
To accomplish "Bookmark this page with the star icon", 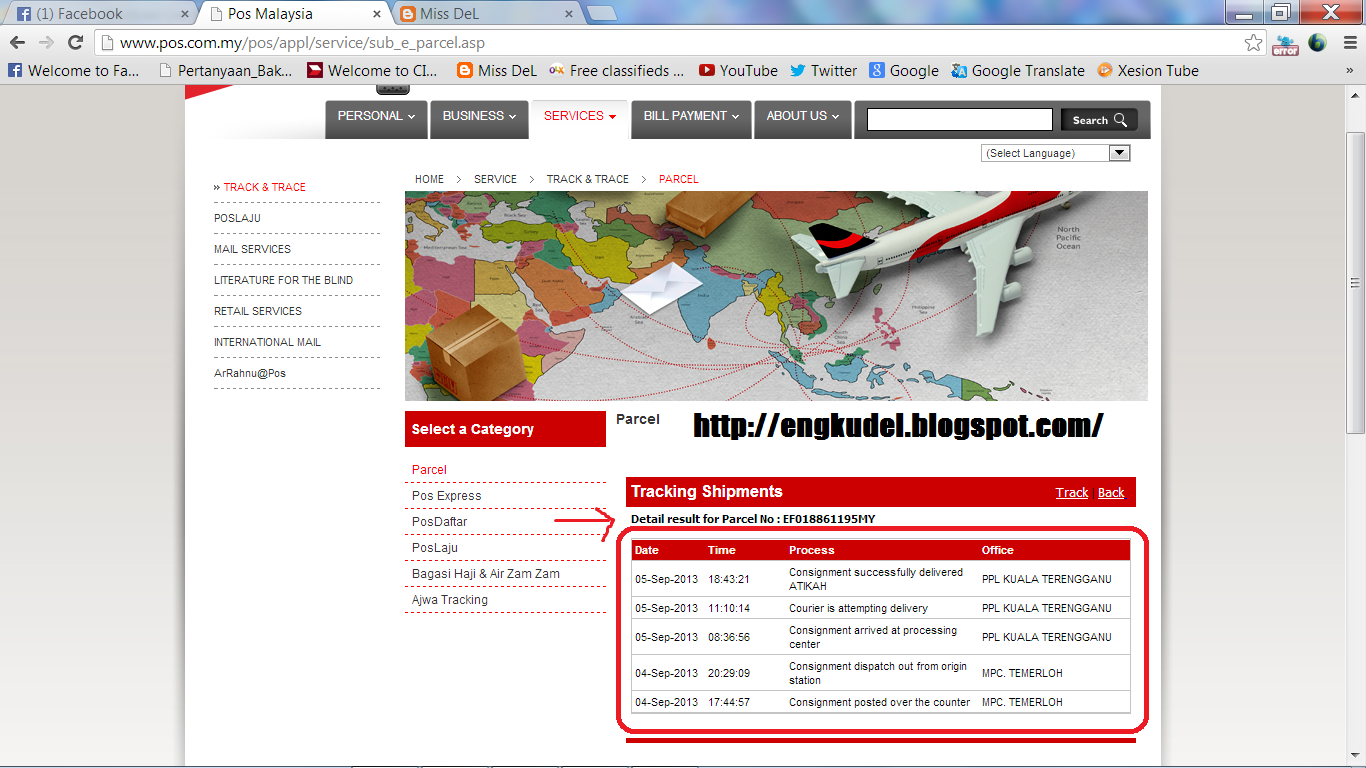I will [x=1254, y=44].
